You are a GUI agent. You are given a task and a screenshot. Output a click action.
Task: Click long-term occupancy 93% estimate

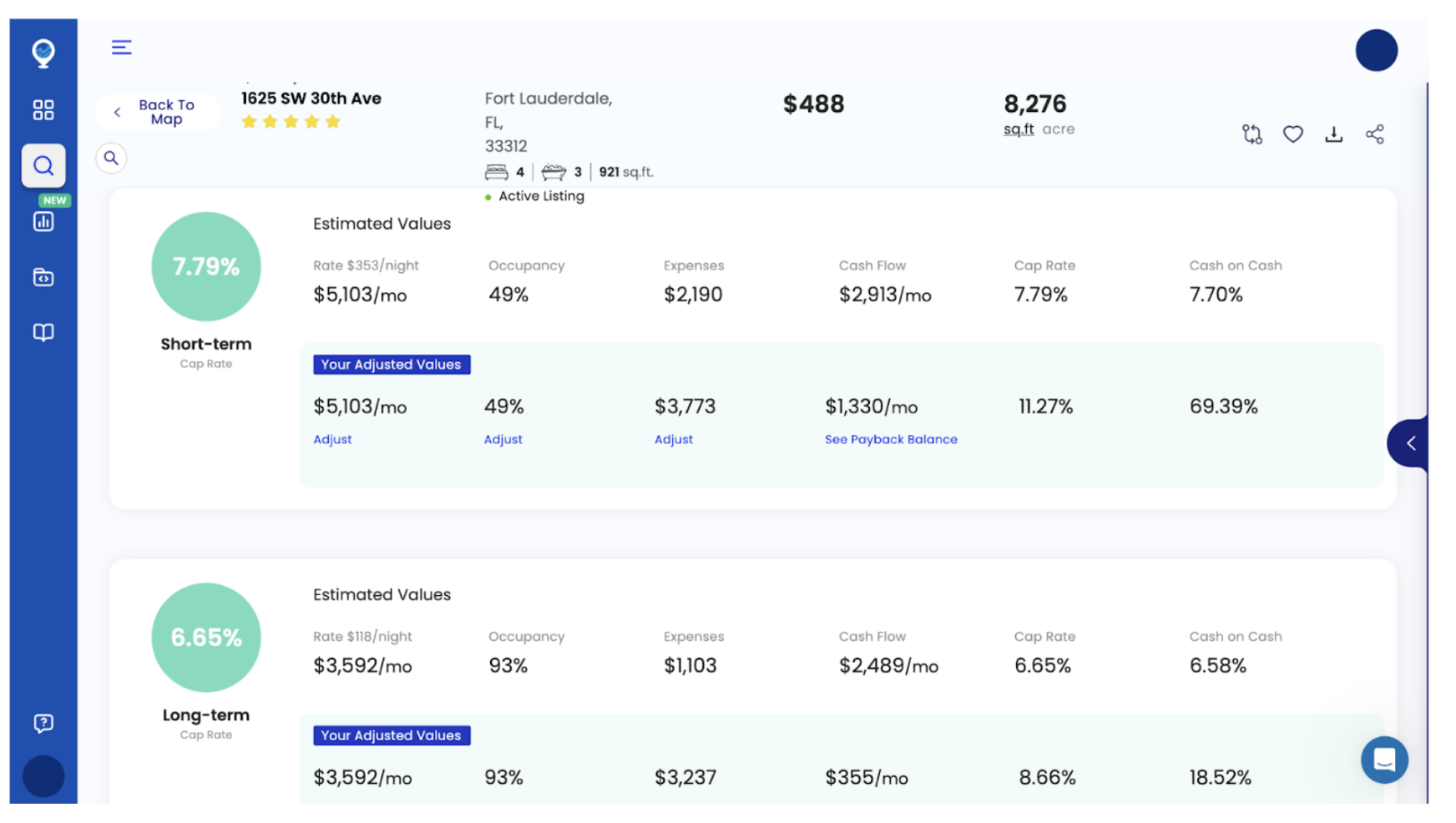(508, 665)
